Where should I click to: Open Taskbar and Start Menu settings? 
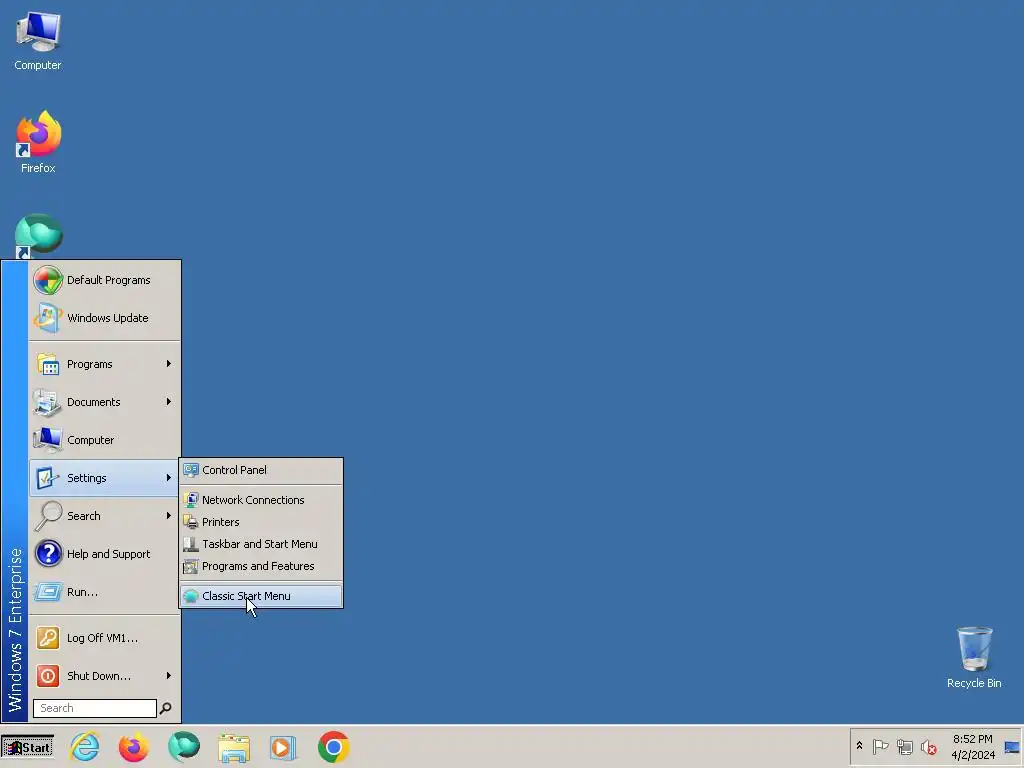pyautogui.click(x=261, y=544)
